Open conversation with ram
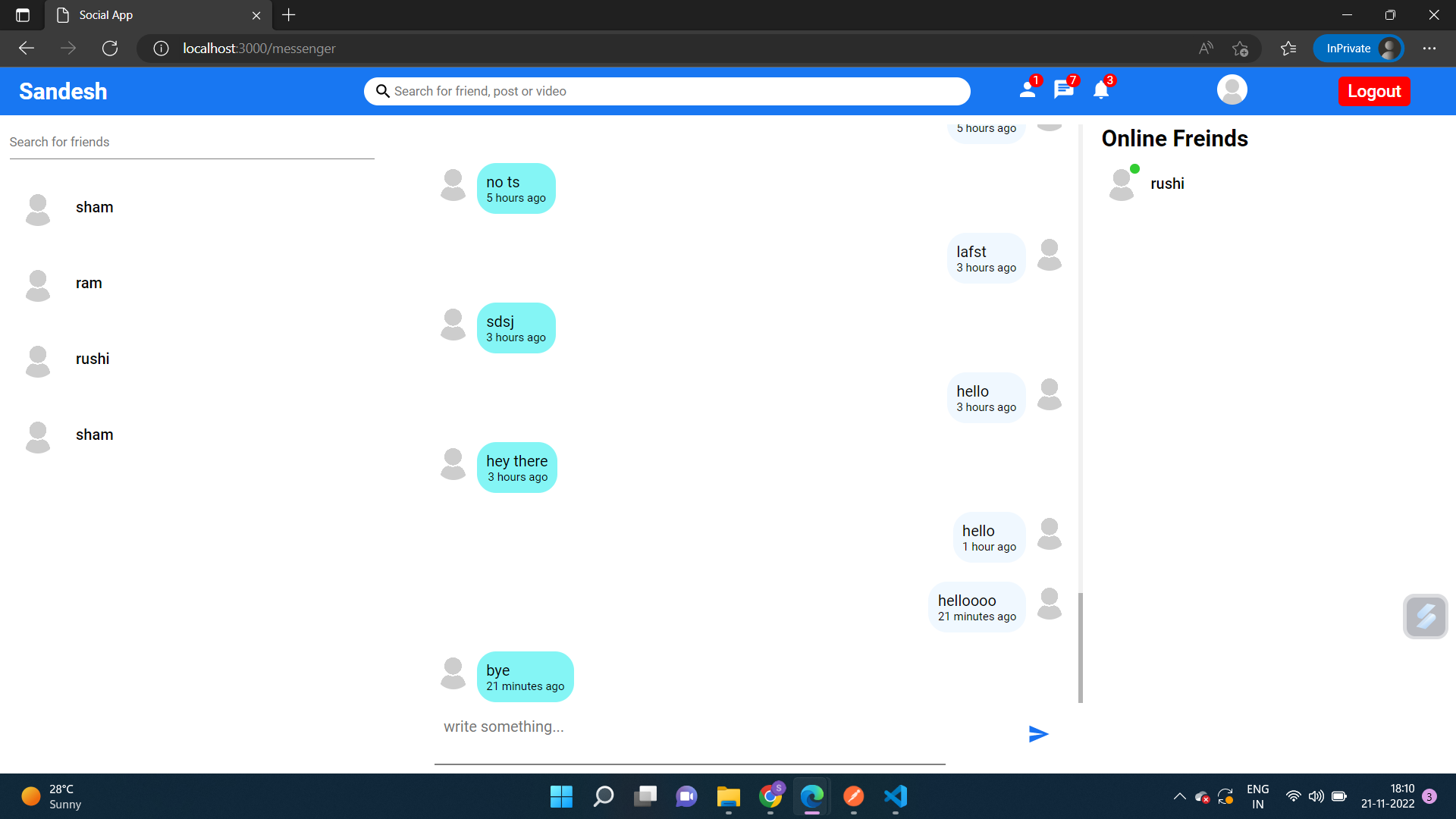 [89, 283]
